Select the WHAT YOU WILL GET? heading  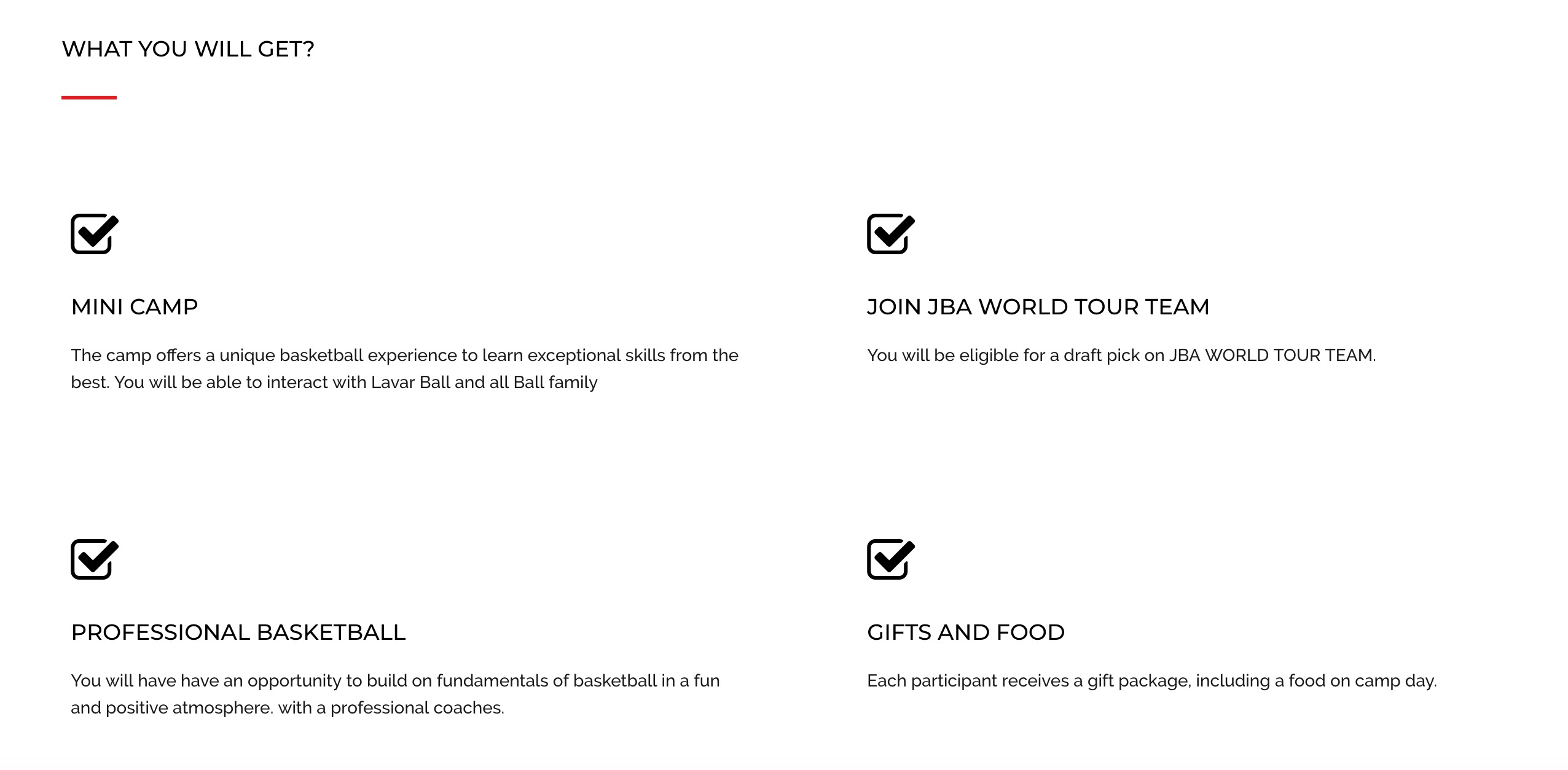point(188,49)
